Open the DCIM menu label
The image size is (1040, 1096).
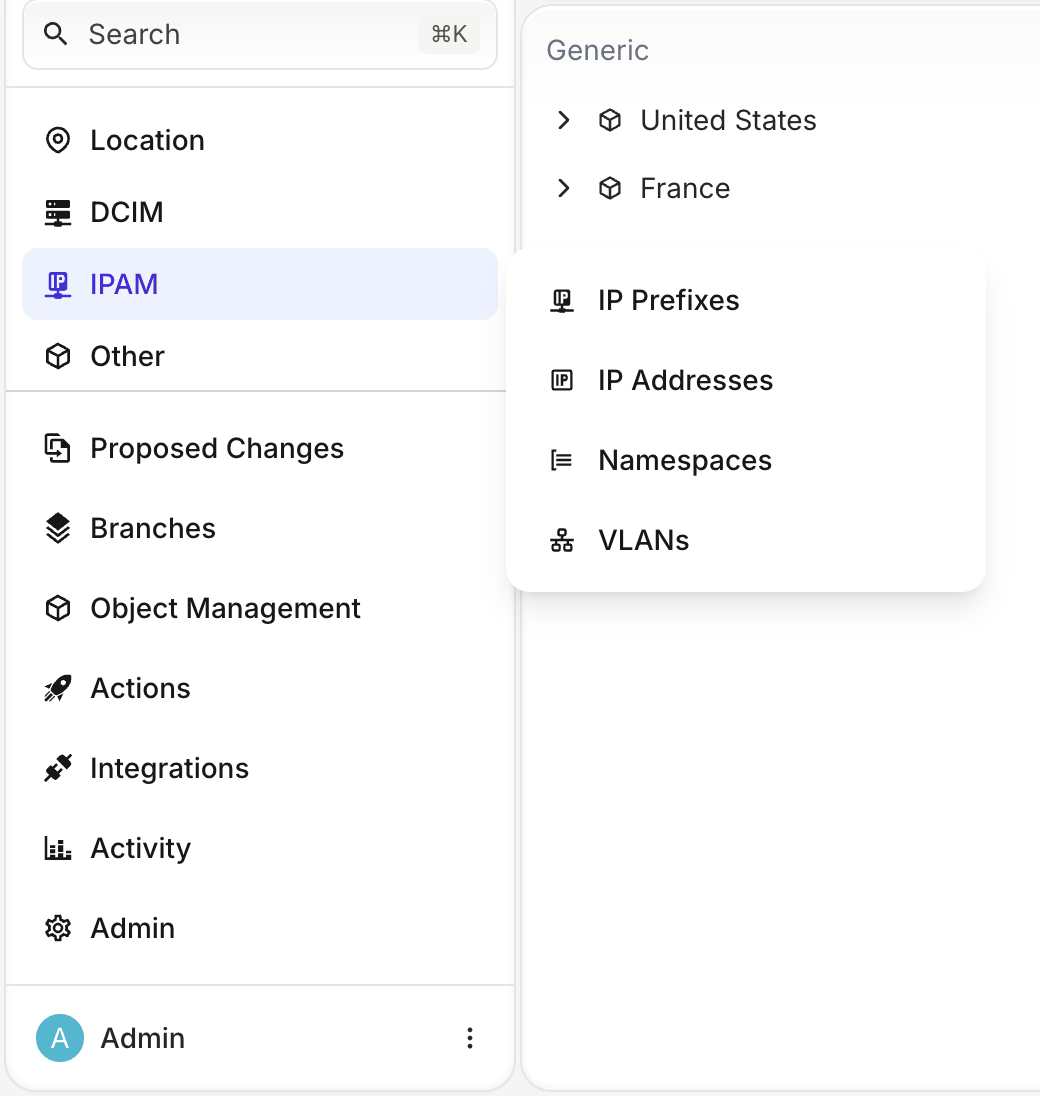pyautogui.click(x=127, y=212)
